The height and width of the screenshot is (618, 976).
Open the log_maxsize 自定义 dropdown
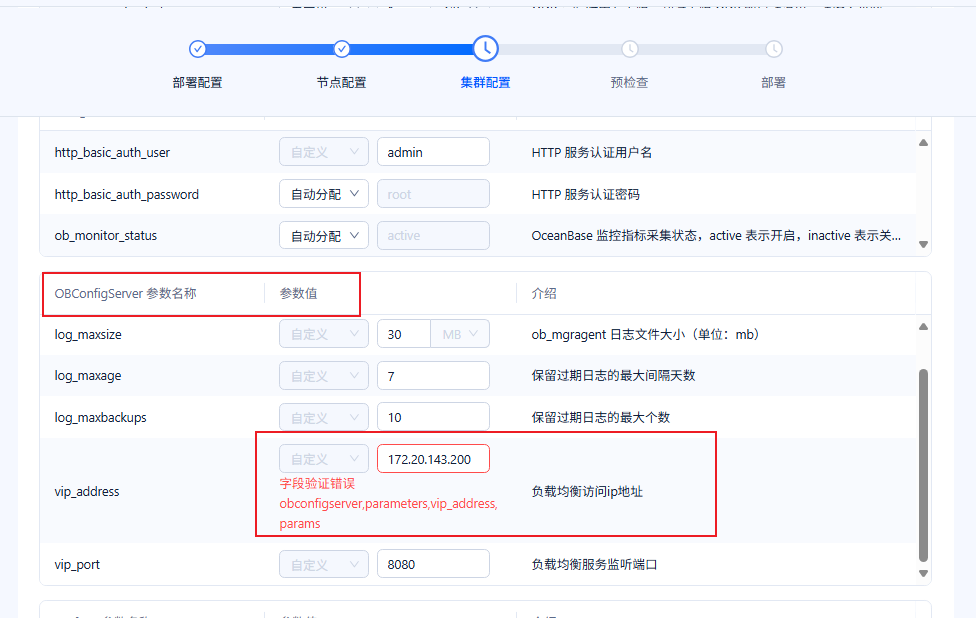(324, 334)
